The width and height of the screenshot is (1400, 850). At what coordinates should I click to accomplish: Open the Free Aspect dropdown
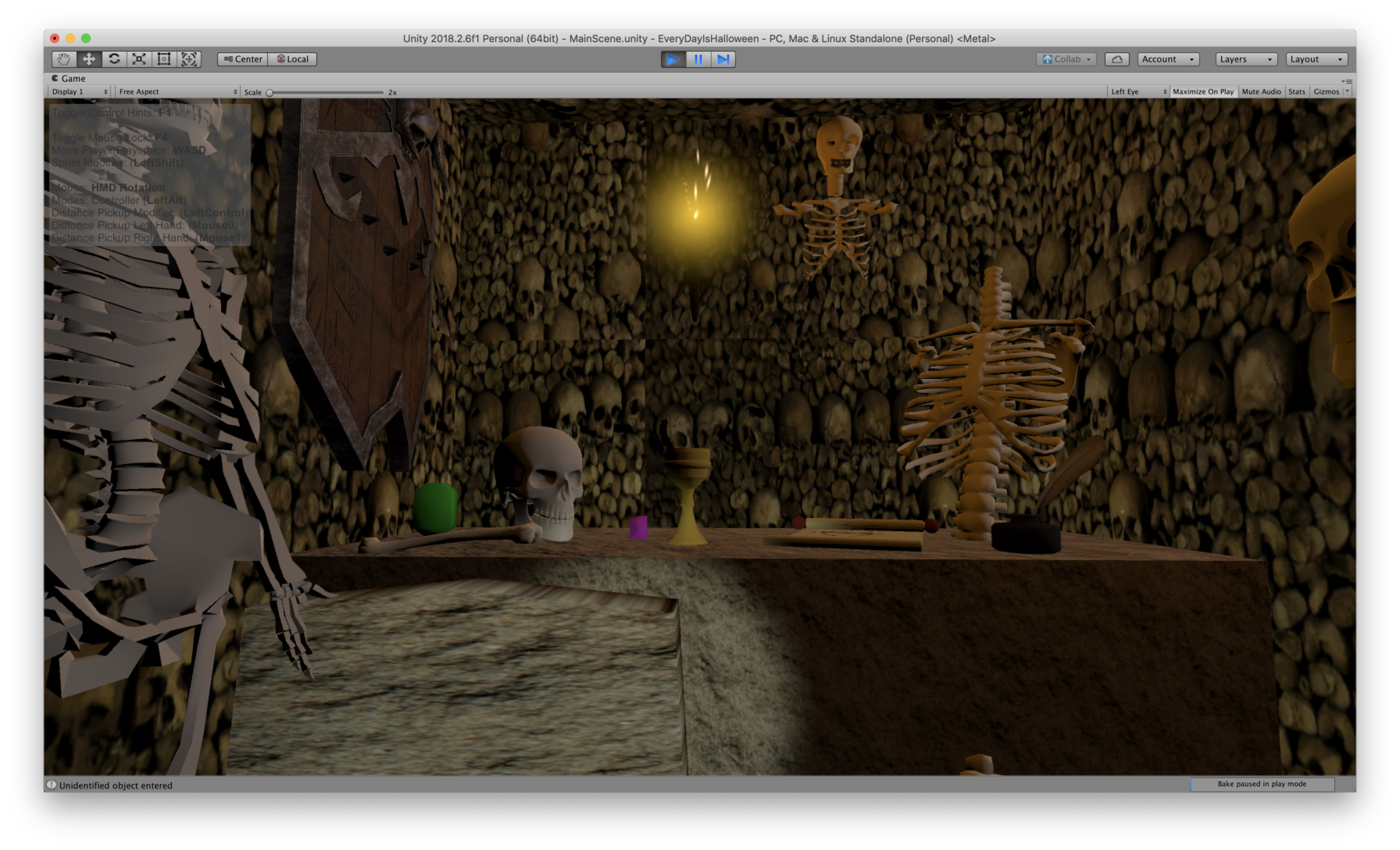point(177,92)
